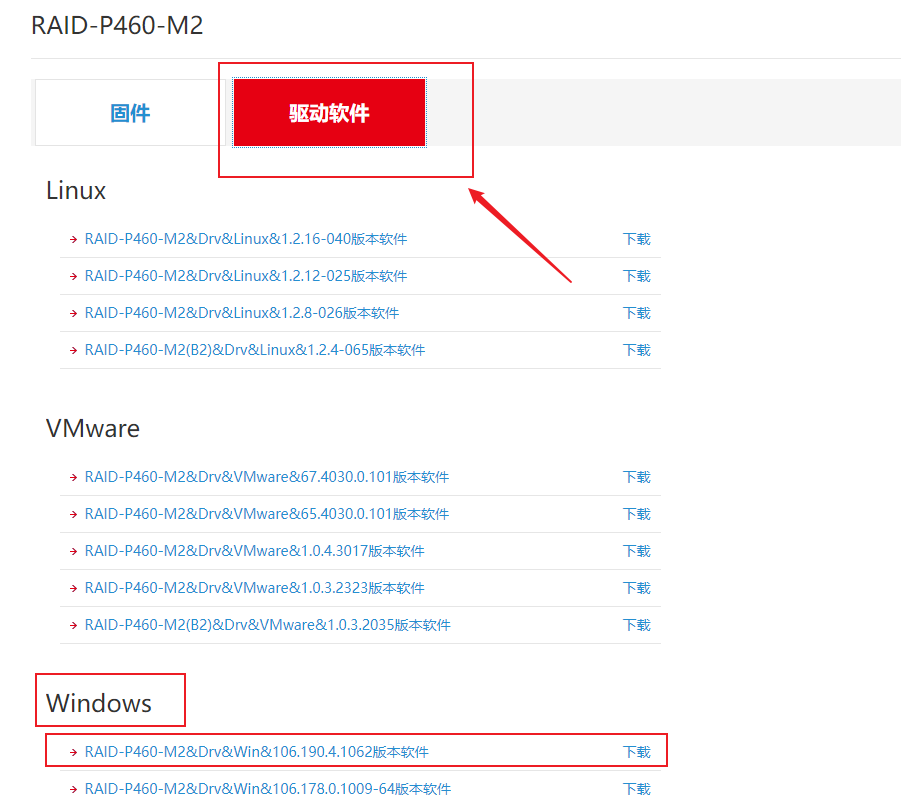Download VMware 1.0.3.2323 driver via 下载
Screen dimensions: 909x797
pos(637,588)
